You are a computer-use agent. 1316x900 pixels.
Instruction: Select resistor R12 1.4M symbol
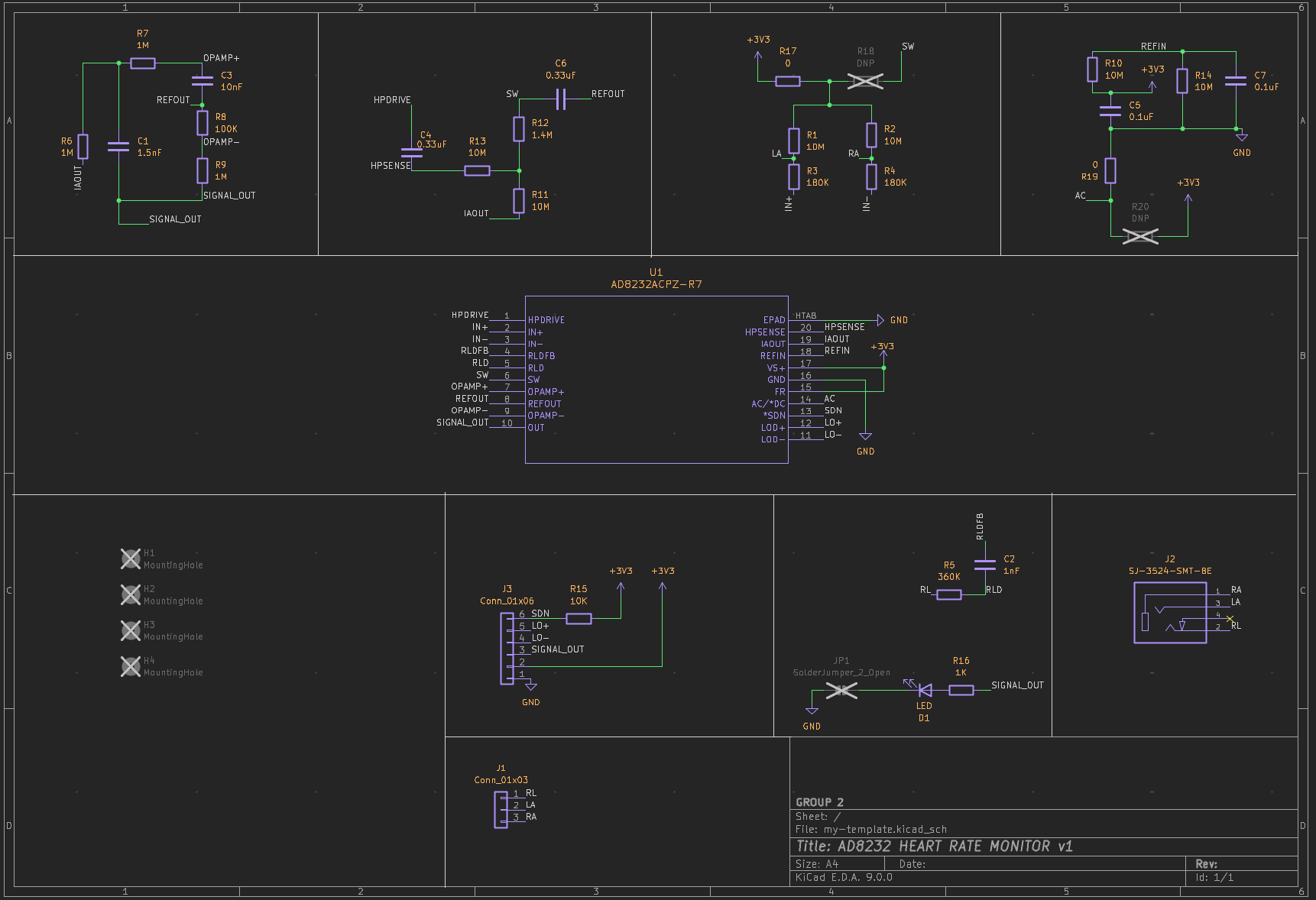pos(519,129)
